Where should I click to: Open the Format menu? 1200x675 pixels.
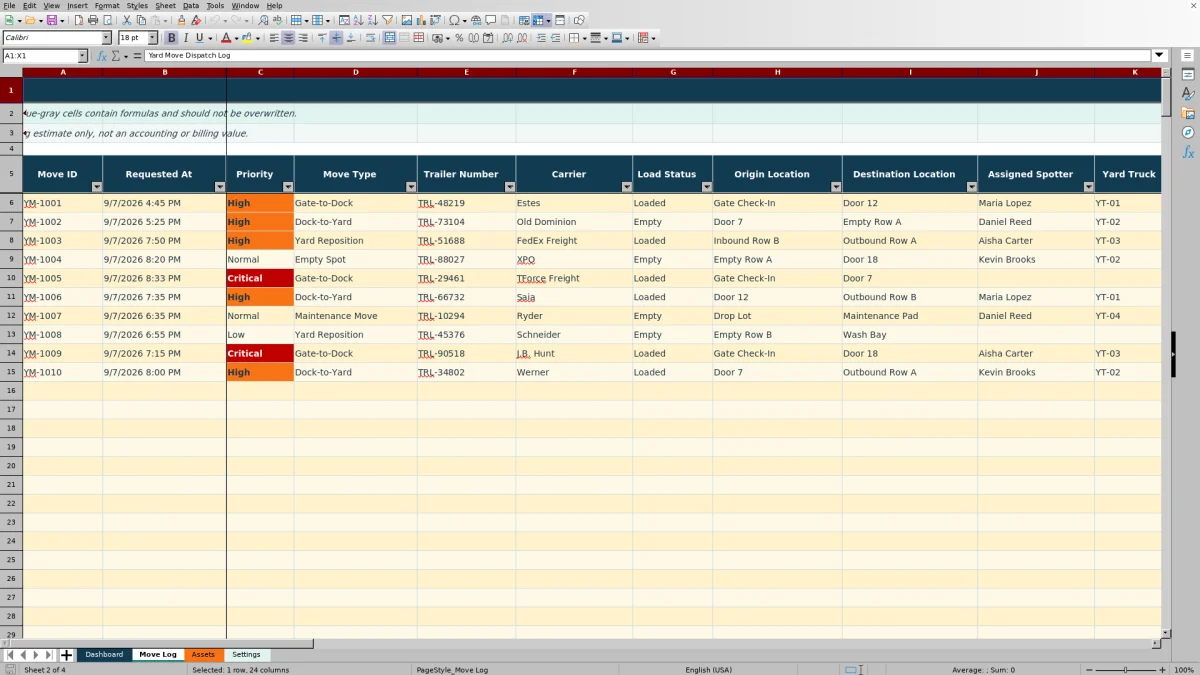tap(107, 5)
